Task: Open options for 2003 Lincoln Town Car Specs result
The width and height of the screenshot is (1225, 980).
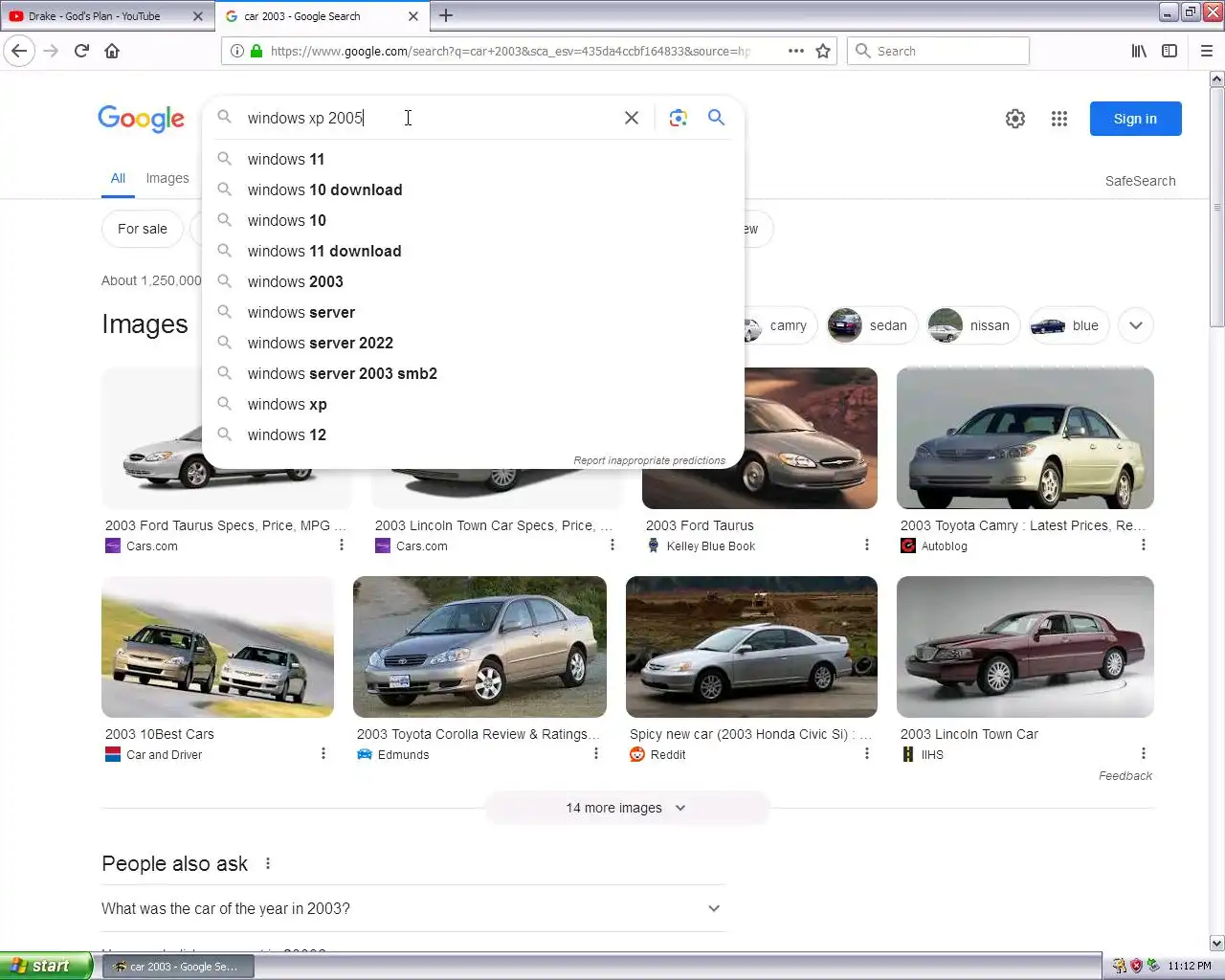Action: click(612, 545)
